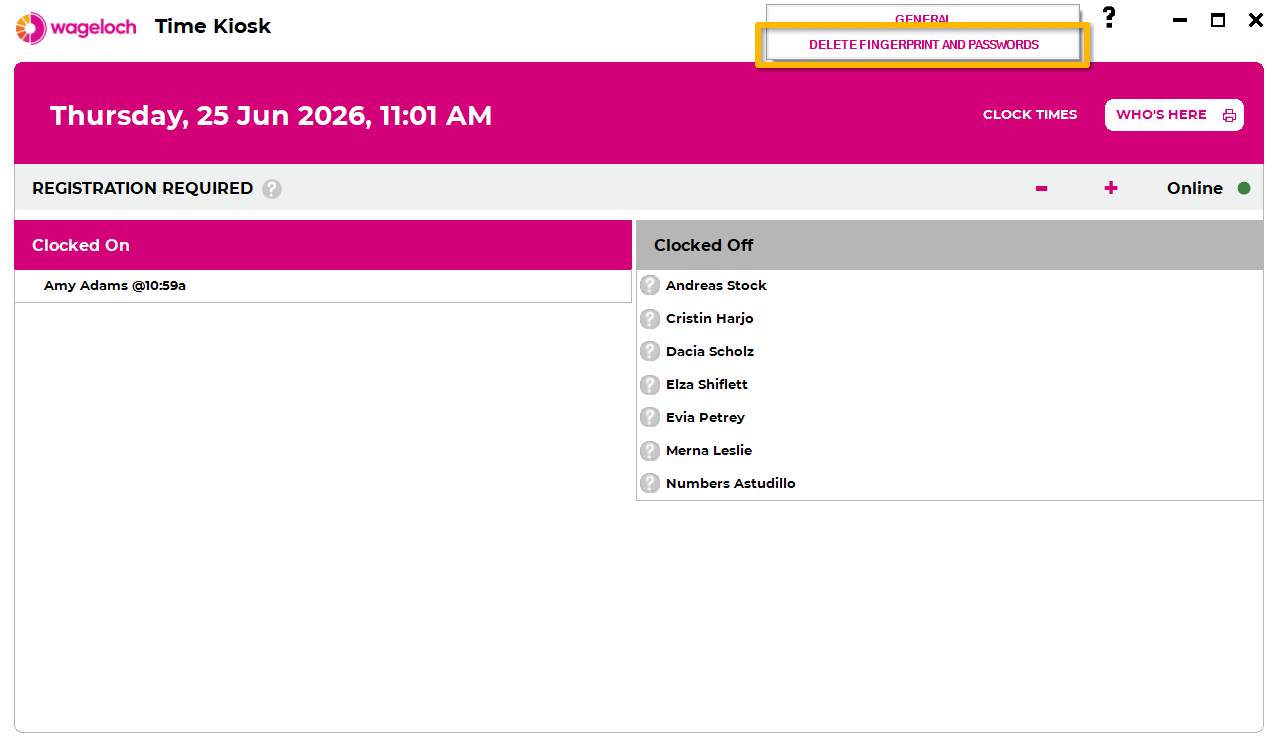Open the Clock Times view
The height and width of the screenshot is (743, 1277).
click(x=1030, y=115)
